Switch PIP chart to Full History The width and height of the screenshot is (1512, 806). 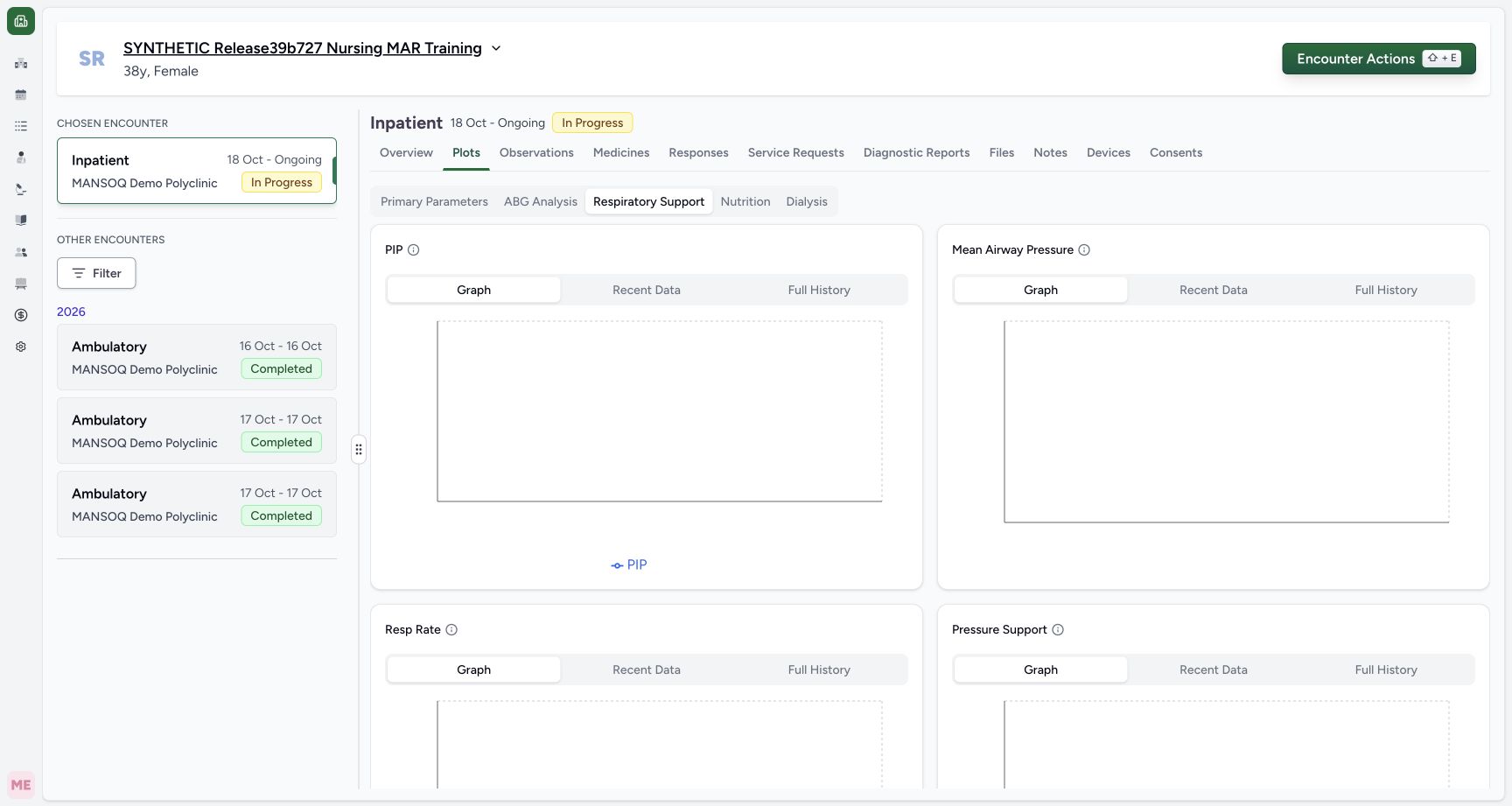point(819,290)
